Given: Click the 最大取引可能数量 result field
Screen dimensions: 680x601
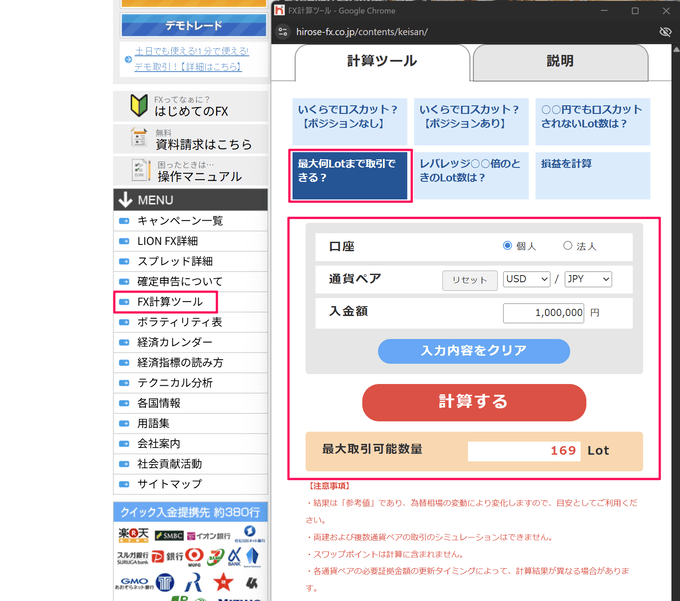Looking at the screenshot, I should [x=524, y=451].
